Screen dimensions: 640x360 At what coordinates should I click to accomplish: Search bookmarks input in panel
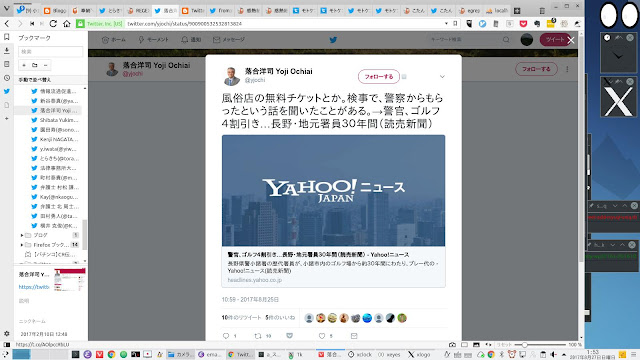coord(50,51)
